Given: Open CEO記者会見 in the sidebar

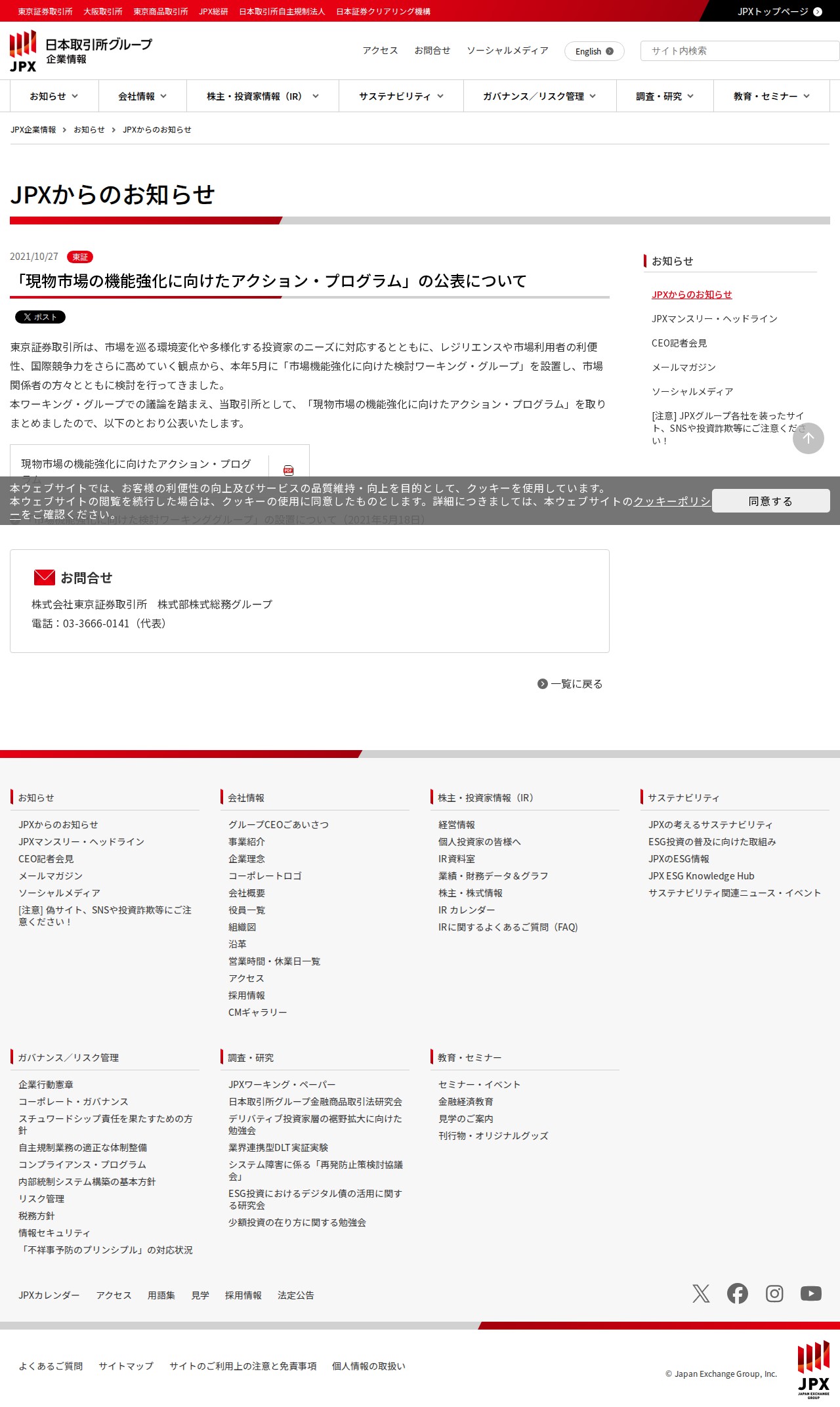Looking at the screenshot, I should pyautogui.click(x=679, y=343).
